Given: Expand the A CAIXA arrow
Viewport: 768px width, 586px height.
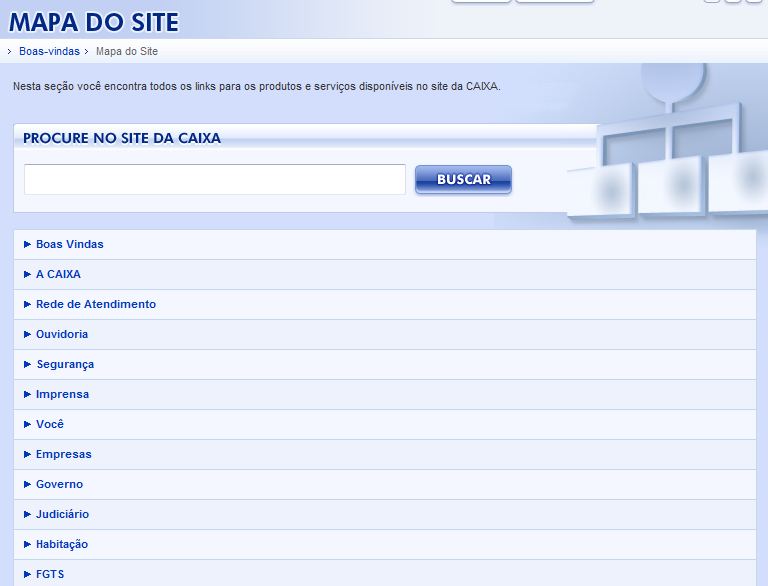Looking at the screenshot, I should (27, 274).
